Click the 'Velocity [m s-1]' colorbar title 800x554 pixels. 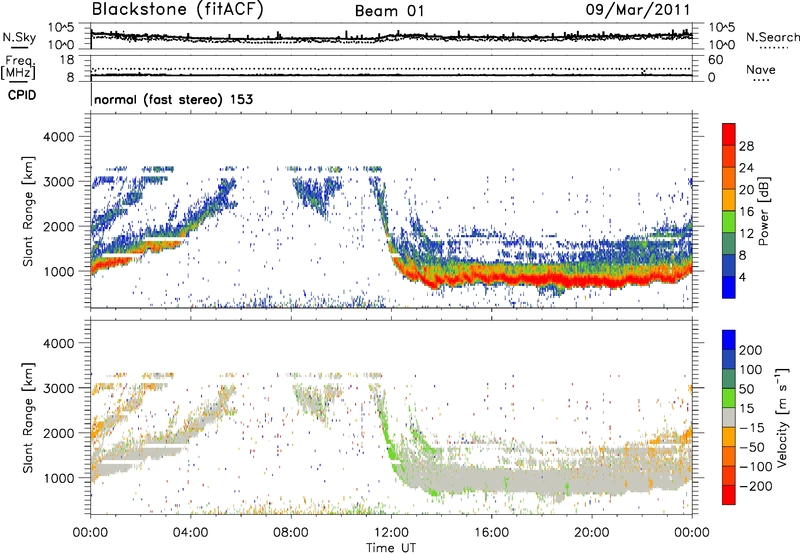click(x=781, y=417)
